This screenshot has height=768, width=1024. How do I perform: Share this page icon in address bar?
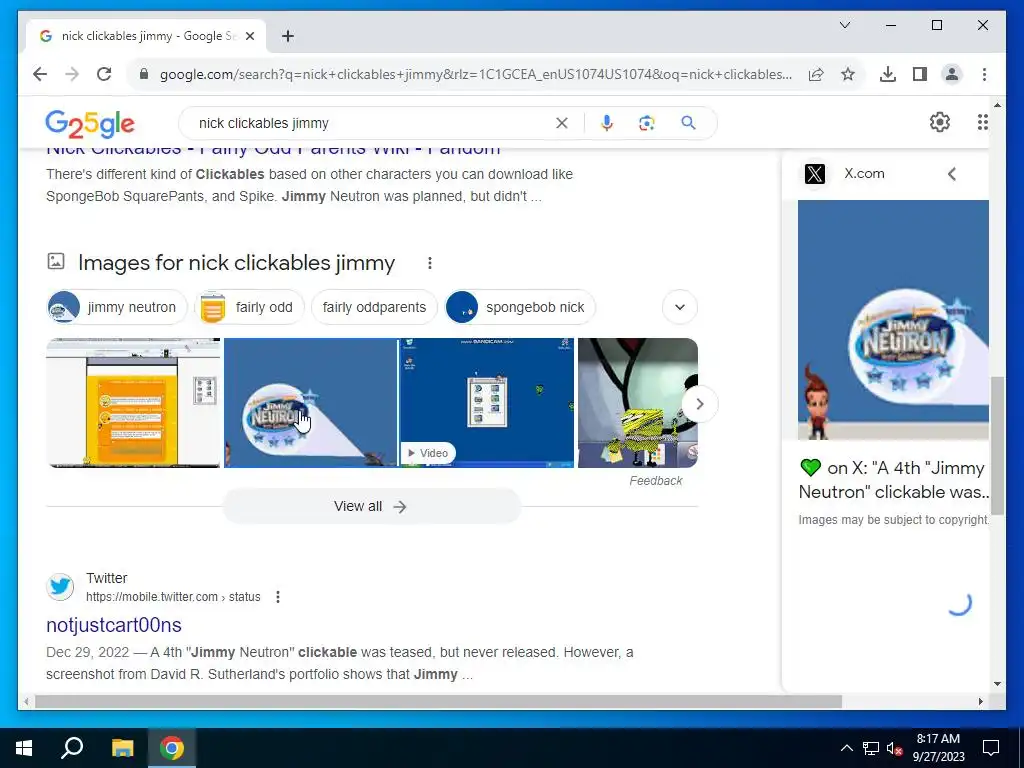tap(816, 74)
